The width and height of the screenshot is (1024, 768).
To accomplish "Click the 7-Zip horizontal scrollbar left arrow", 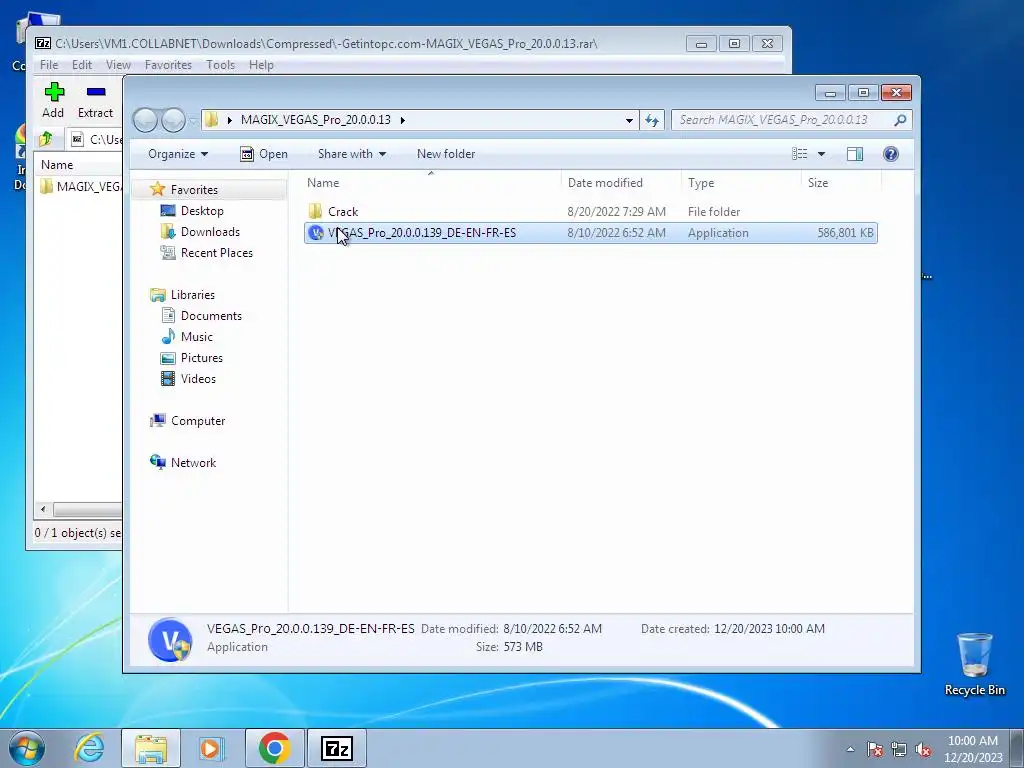I will 43,509.
